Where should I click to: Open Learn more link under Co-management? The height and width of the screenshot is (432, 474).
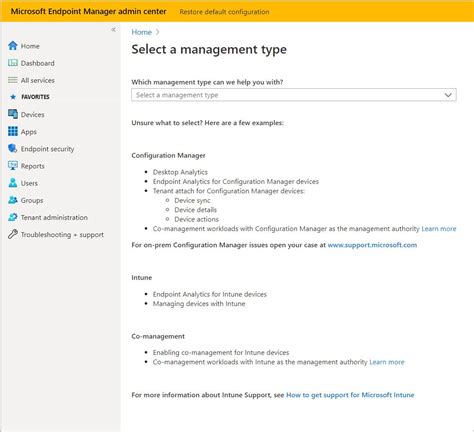[x=387, y=362]
